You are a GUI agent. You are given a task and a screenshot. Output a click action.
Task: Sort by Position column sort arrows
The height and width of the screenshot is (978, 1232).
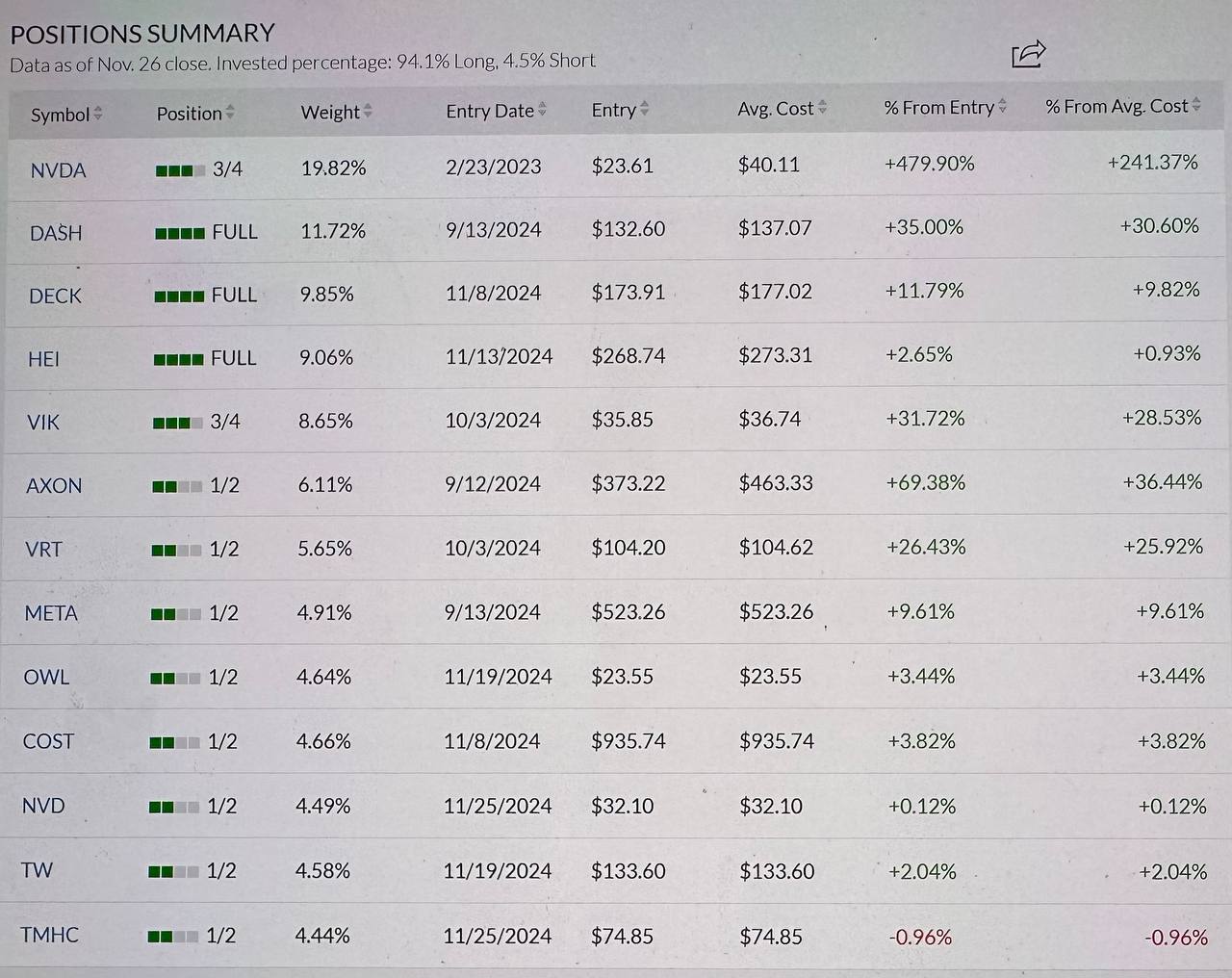coord(230,113)
